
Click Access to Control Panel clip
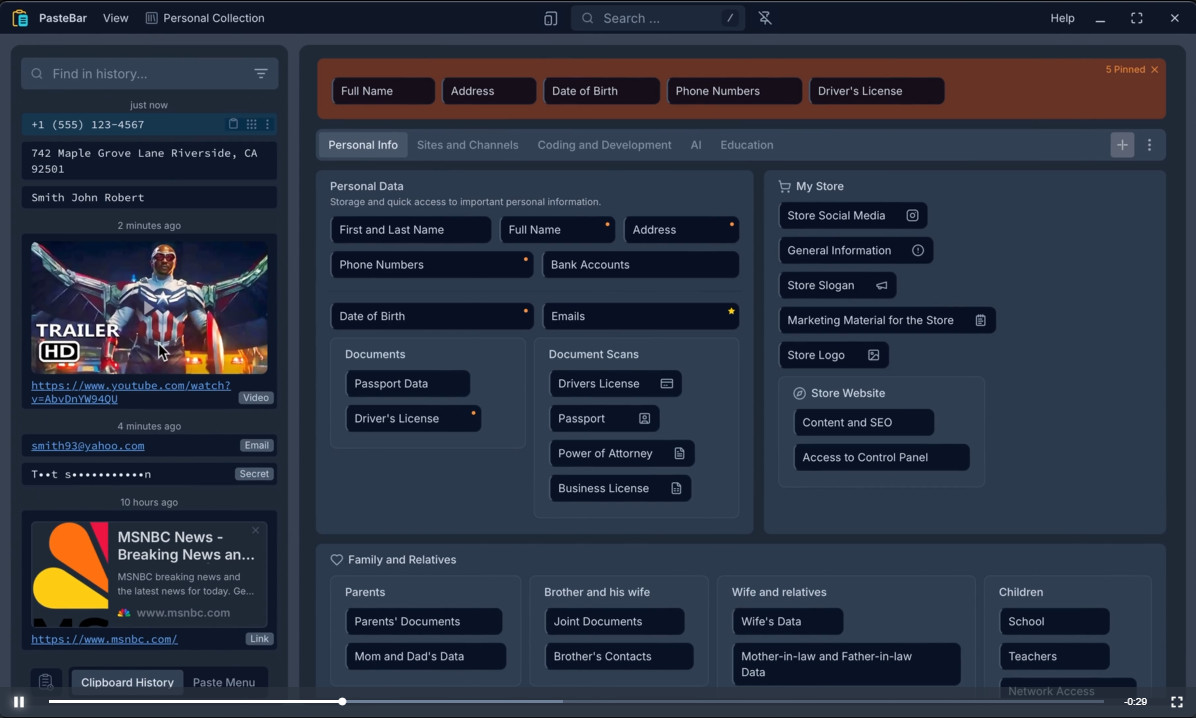[x=882, y=458]
